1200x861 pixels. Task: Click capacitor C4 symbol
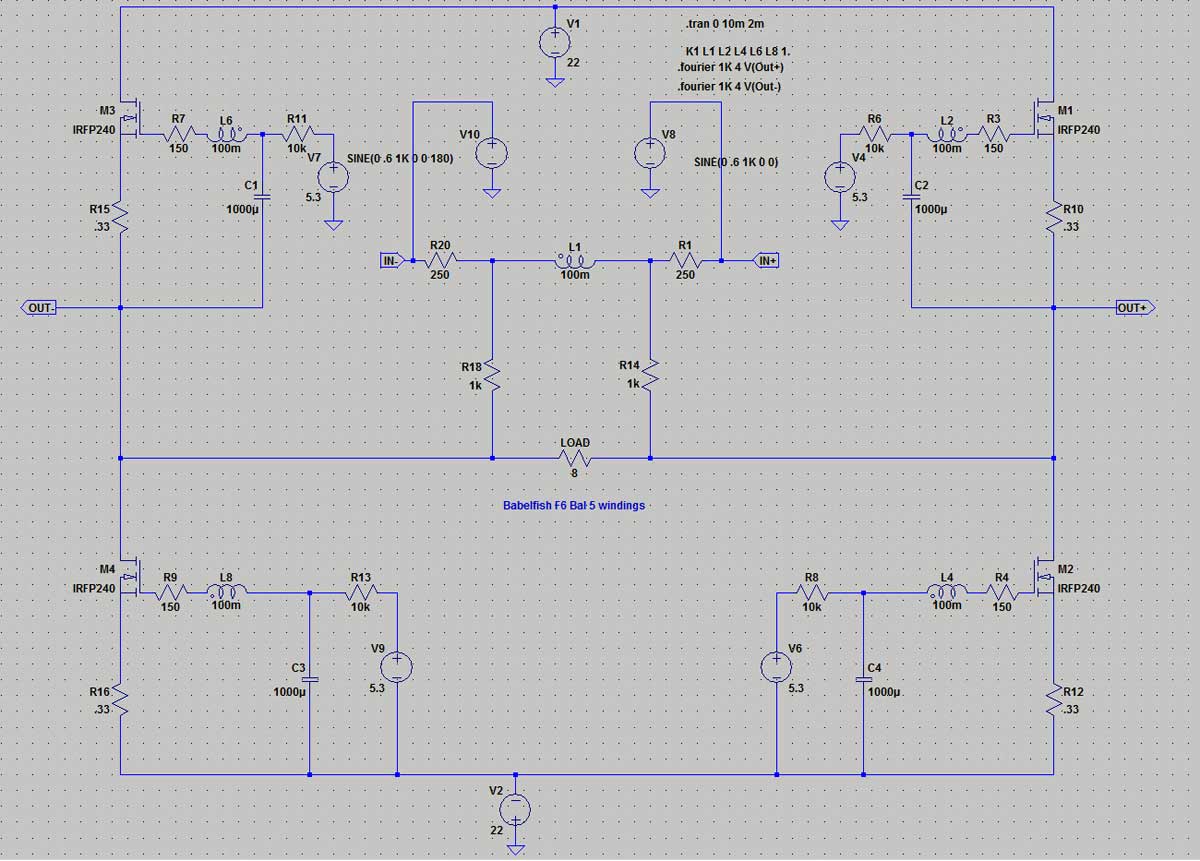tap(864, 678)
